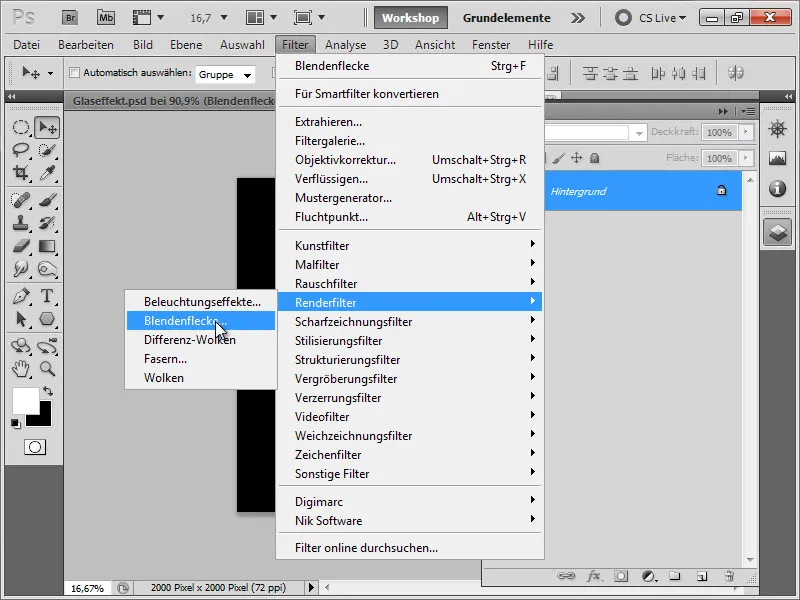Viewport: 800px width, 600px height.
Task: Toggle lock position in Layers panel
Action: click(576, 158)
